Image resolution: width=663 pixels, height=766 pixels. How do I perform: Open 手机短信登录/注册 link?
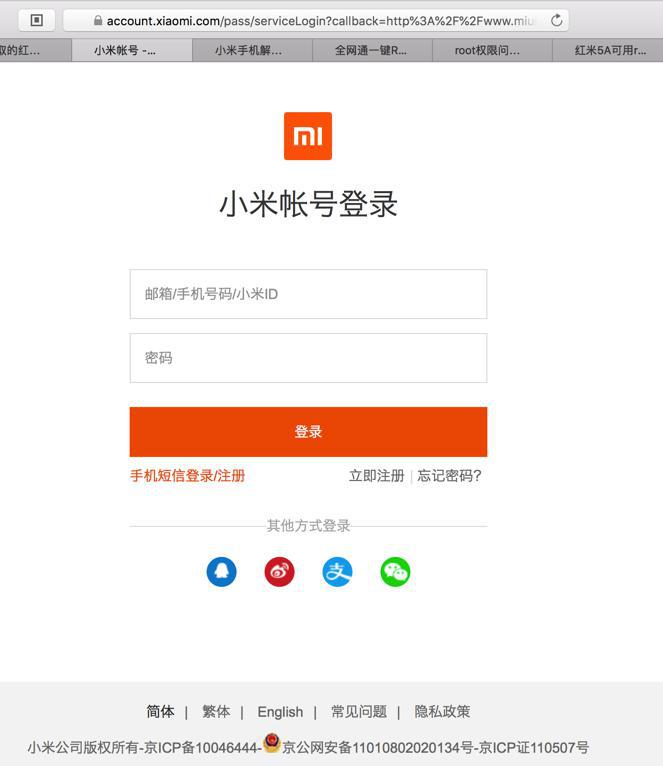(188, 475)
